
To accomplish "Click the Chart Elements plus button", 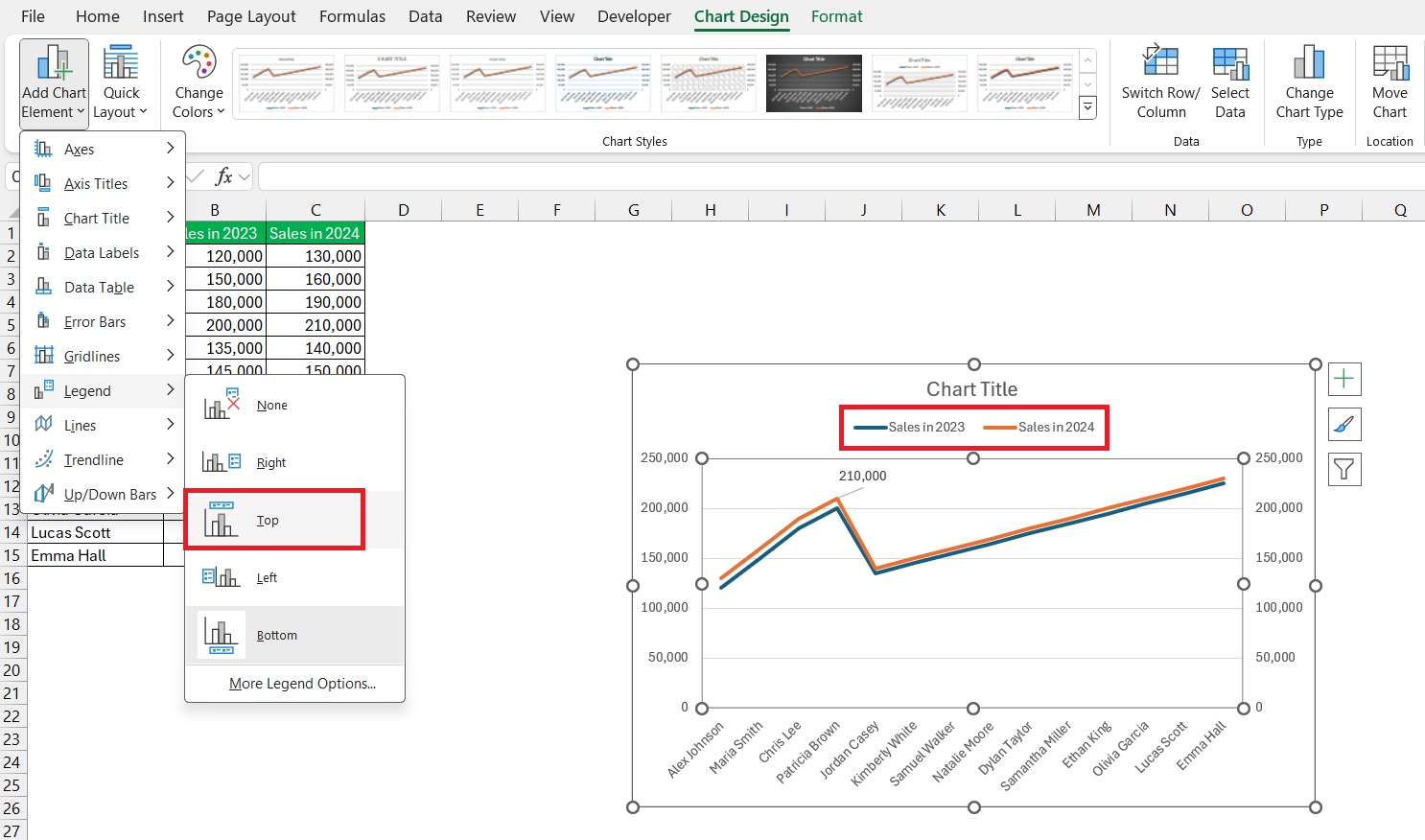I will (x=1344, y=379).
